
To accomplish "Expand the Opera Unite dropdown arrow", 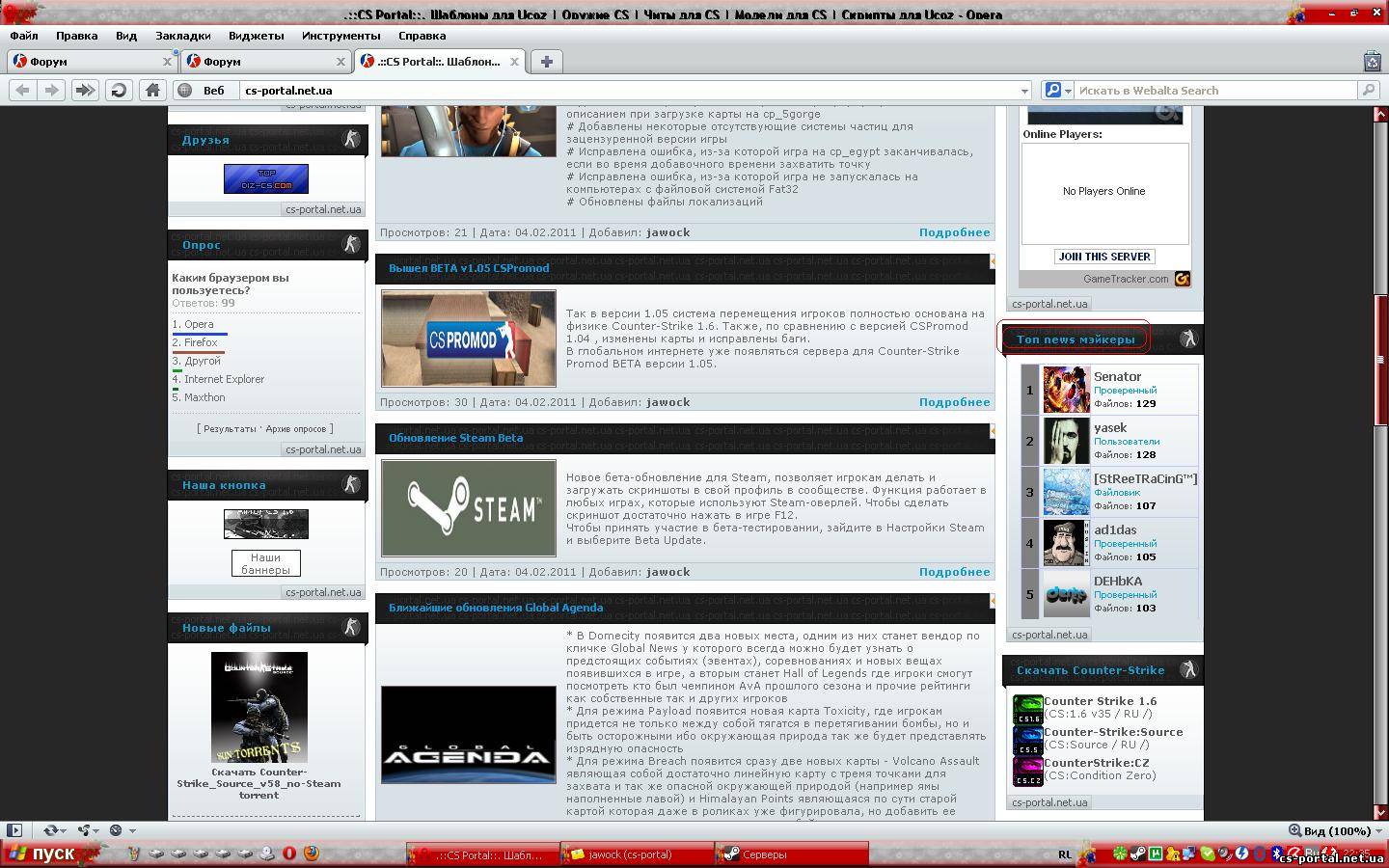I will [x=97, y=830].
